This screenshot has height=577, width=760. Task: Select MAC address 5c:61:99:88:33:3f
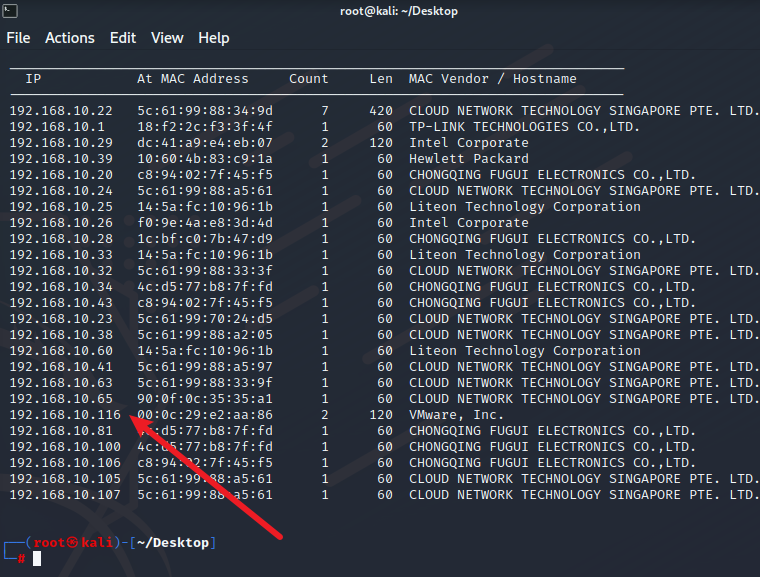coord(205,271)
